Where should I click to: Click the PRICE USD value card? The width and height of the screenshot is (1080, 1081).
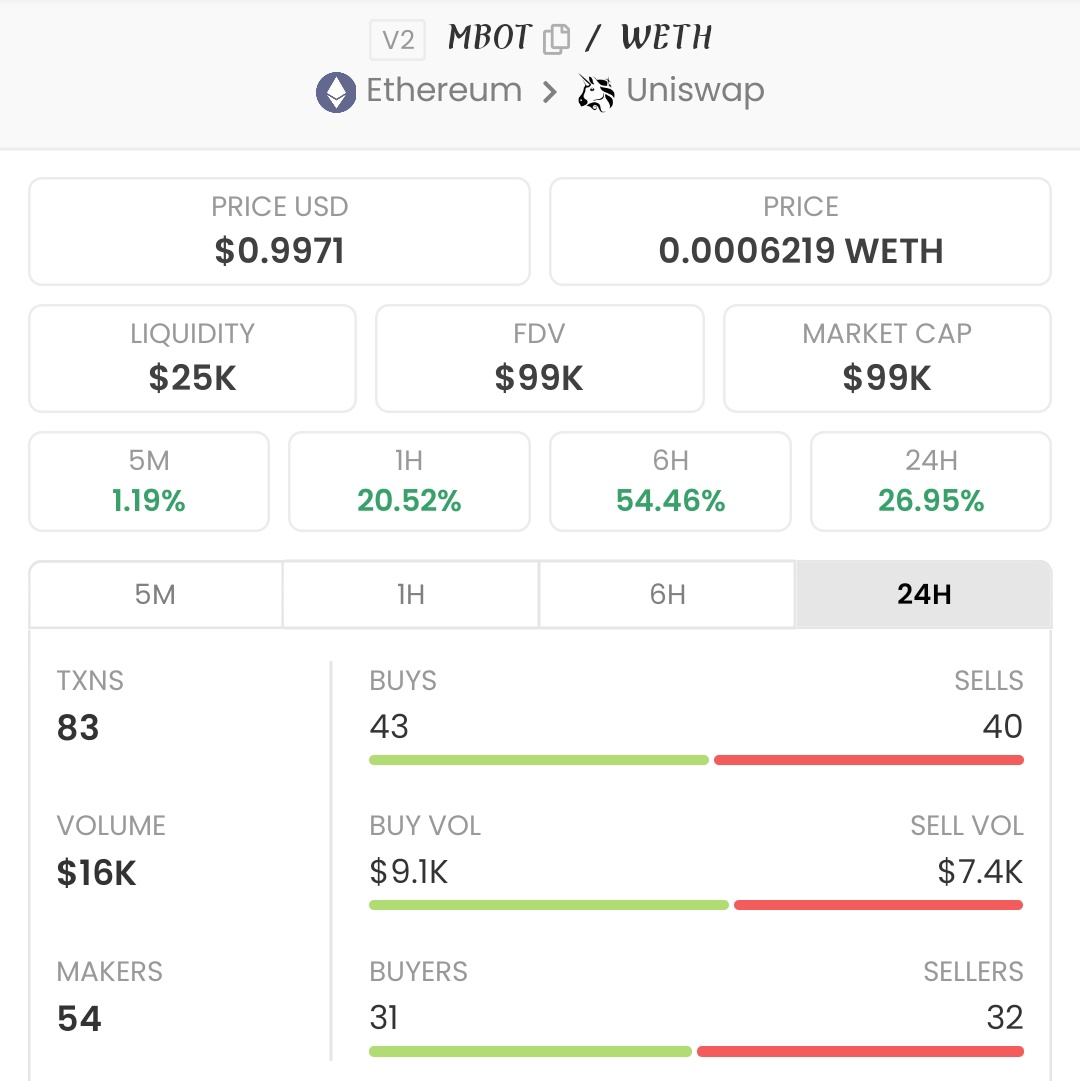(279, 231)
